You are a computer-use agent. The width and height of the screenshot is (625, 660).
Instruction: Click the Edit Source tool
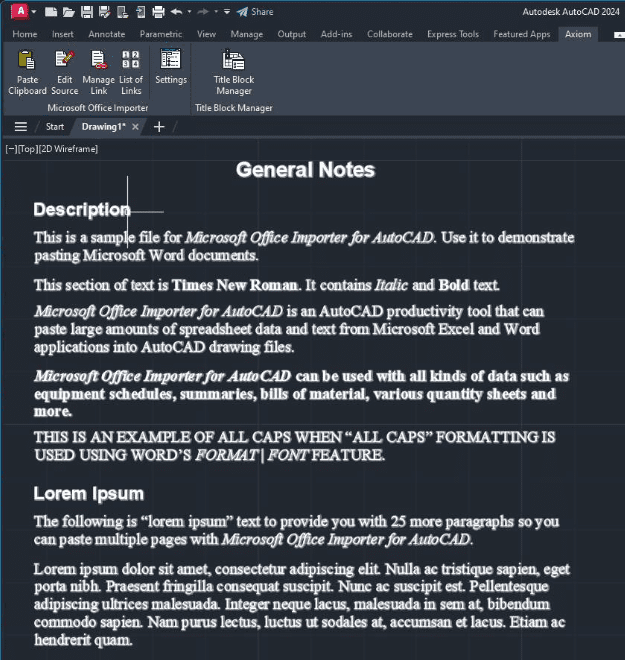click(x=64, y=72)
